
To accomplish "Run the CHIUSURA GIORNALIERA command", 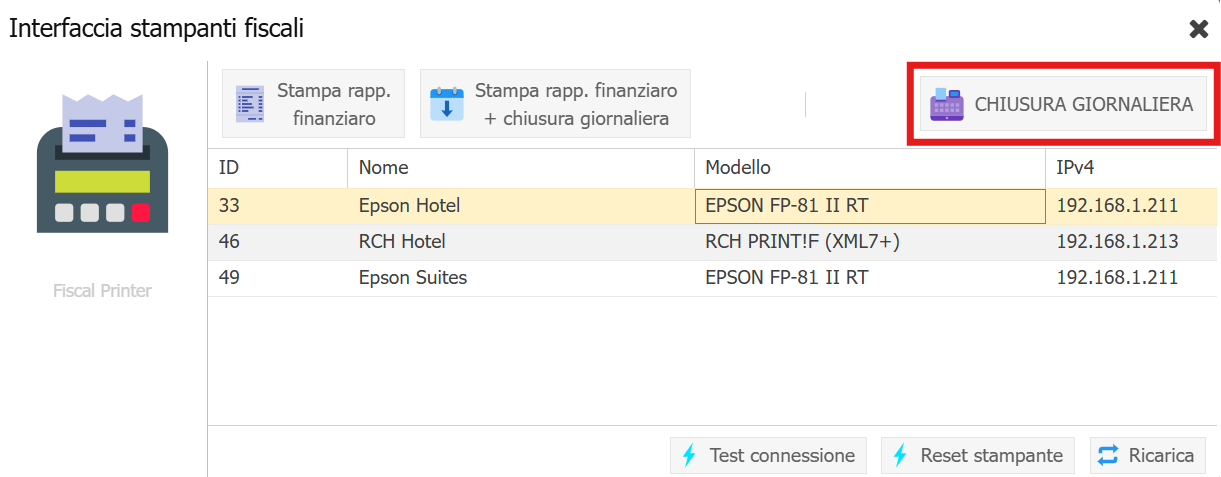I will tap(1063, 104).
